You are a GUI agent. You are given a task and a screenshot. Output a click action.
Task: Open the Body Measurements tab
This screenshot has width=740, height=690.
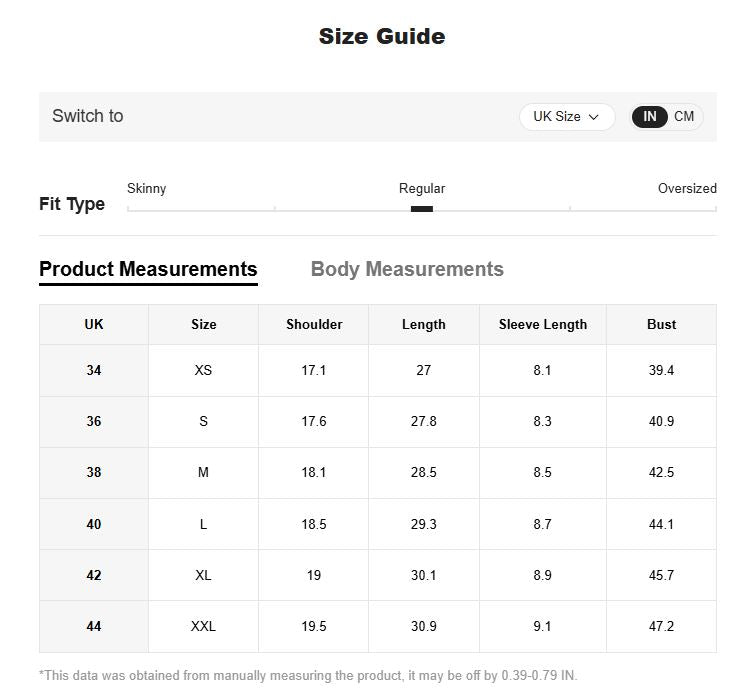tap(407, 269)
